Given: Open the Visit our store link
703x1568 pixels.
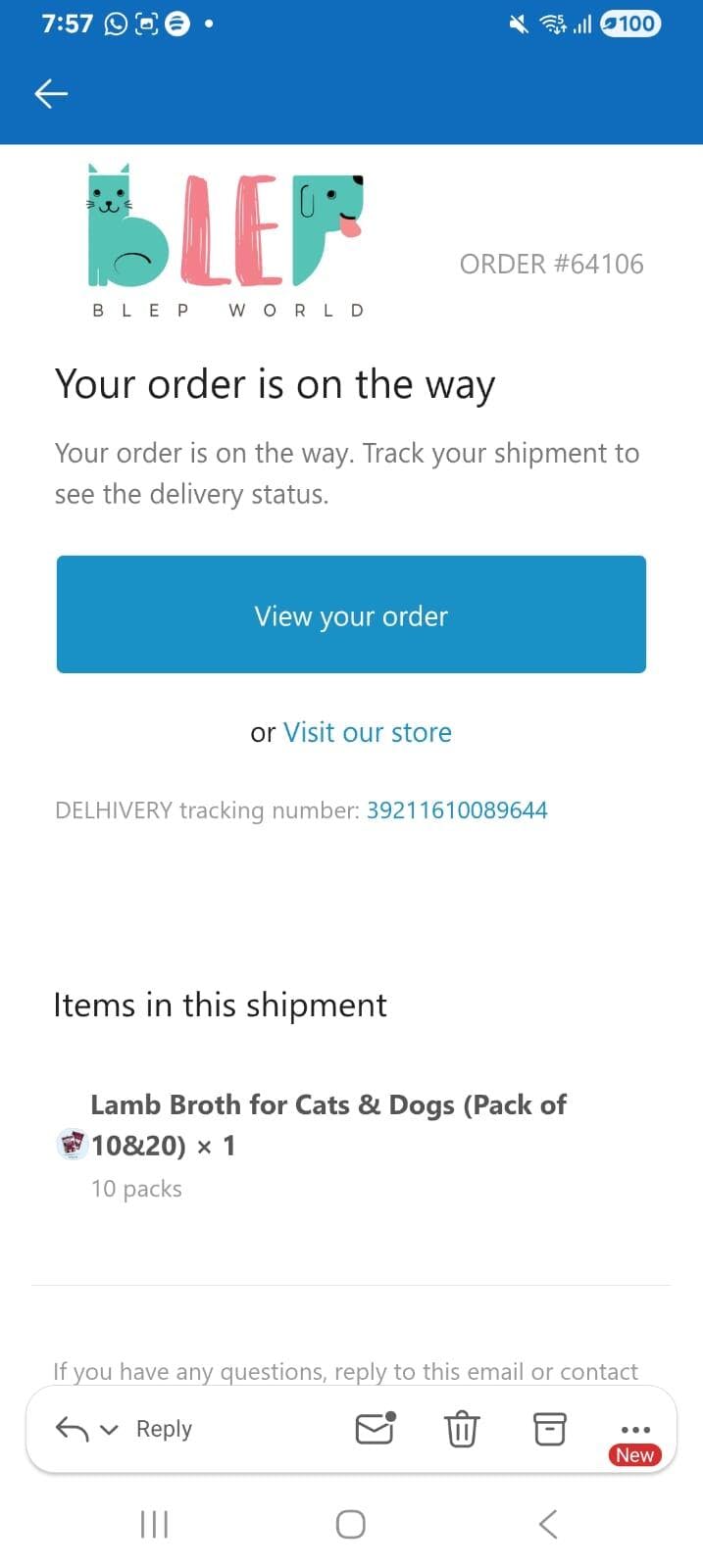Looking at the screenshot, I should [x=368, y=732].
